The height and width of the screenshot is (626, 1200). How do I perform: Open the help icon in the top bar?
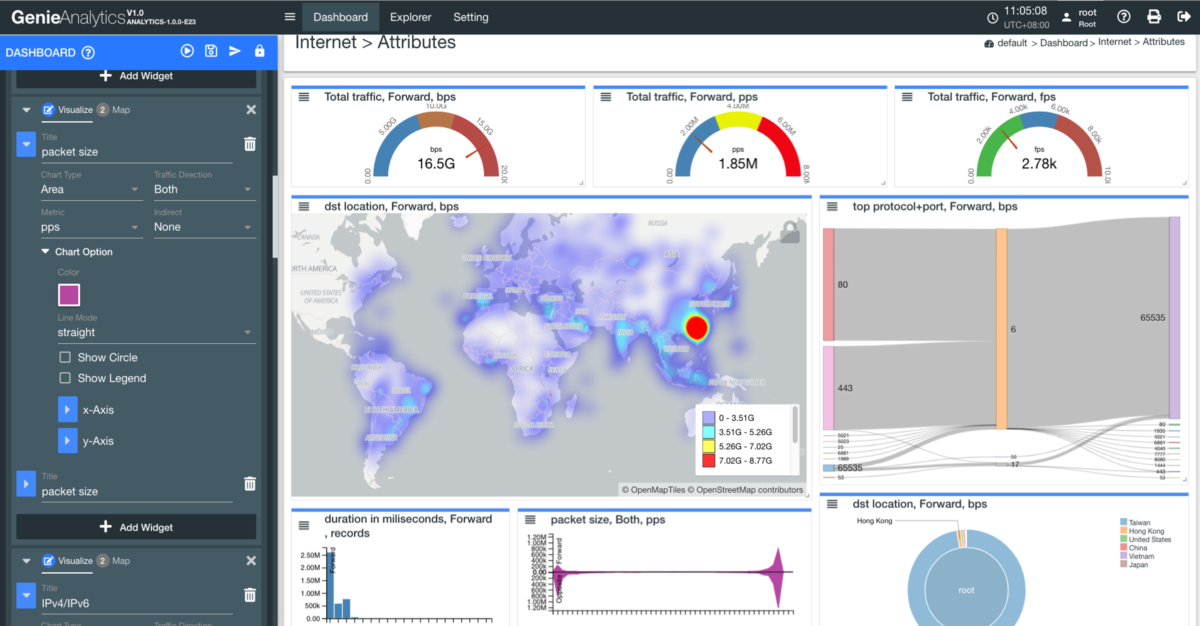click(1123, 17)
